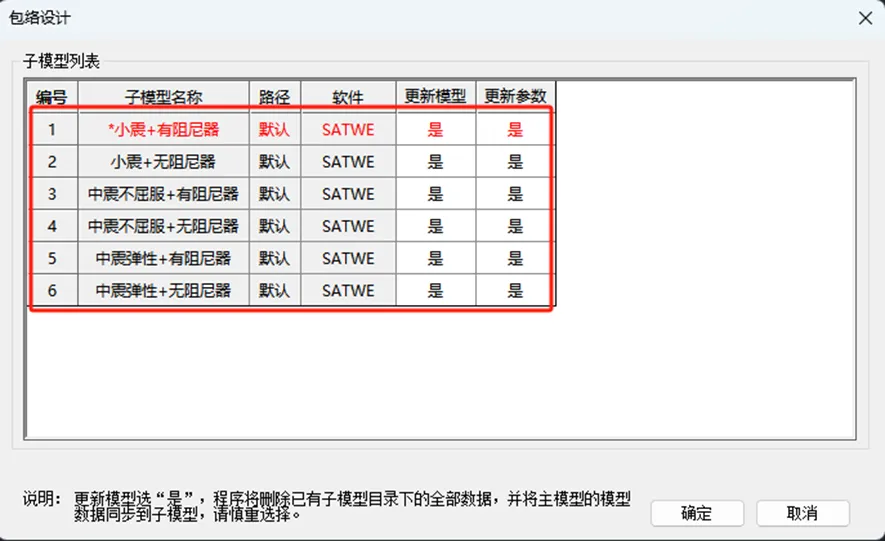Toggle 更新模型 value for 中震弹性+无阻尼器 row
The height and width of the screenshot is (542, 886).
pos(435,291)
